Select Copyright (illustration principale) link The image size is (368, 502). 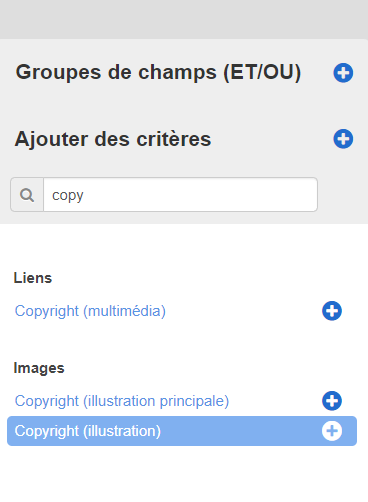point(122,401)
